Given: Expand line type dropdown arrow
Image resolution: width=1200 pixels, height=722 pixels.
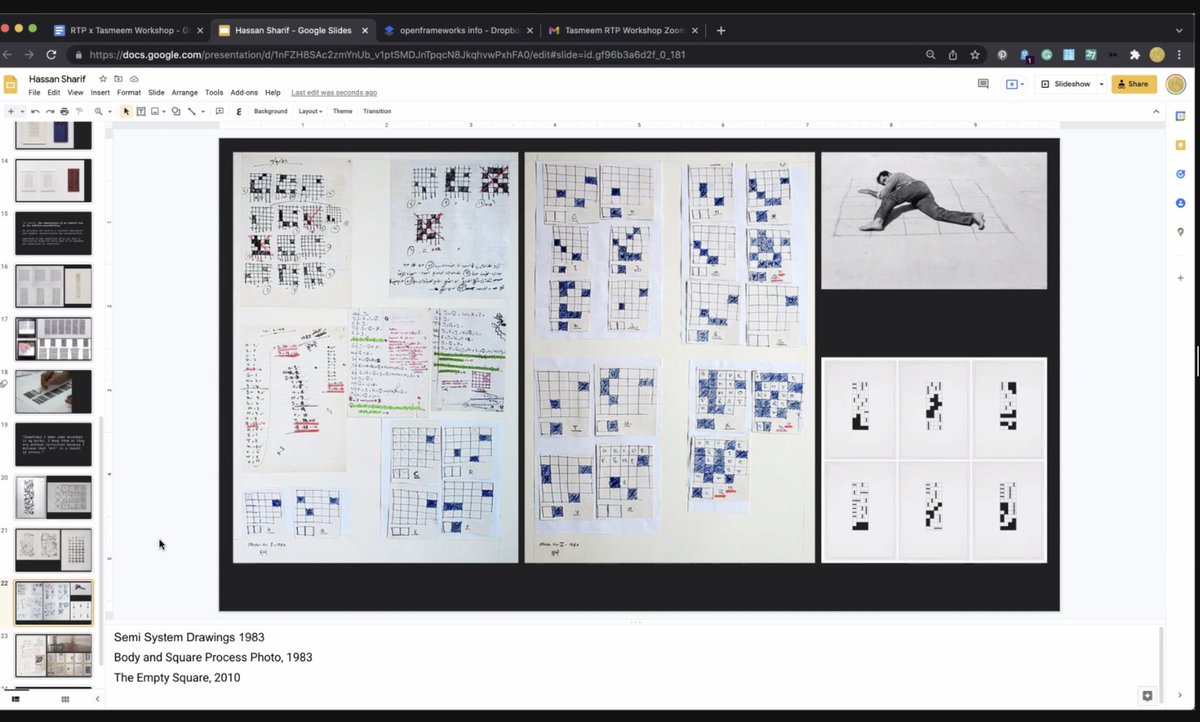Looking at the screenshot, I should coord(203,111).
